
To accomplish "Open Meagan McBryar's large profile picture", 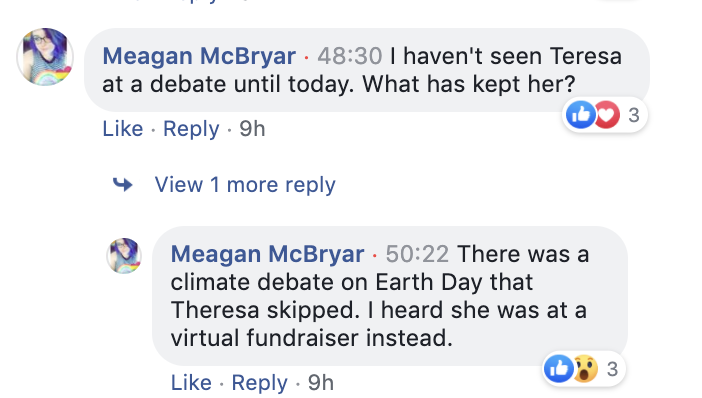I will click(x=45, y=57).
